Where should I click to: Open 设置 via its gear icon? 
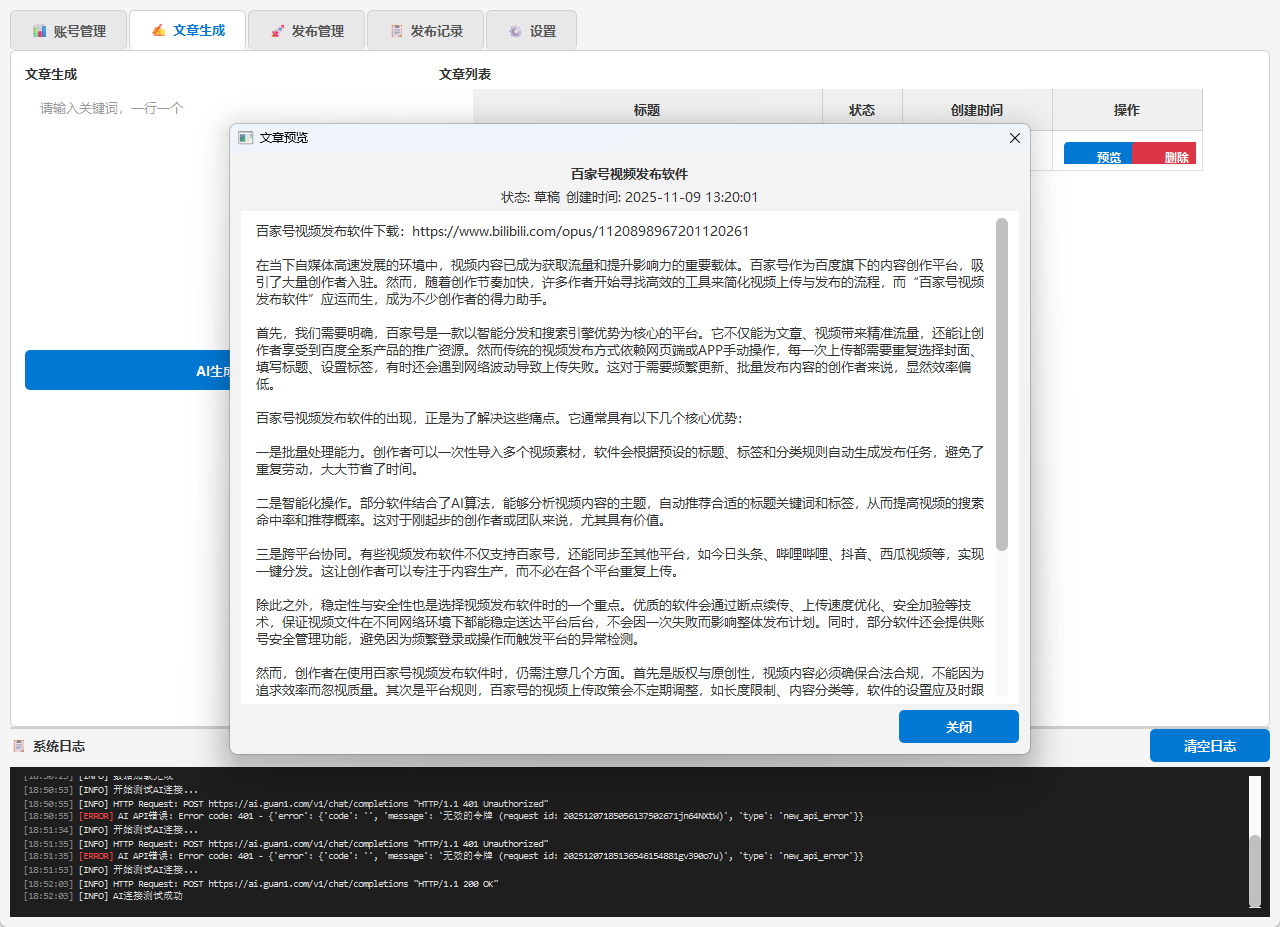(516, 31)
